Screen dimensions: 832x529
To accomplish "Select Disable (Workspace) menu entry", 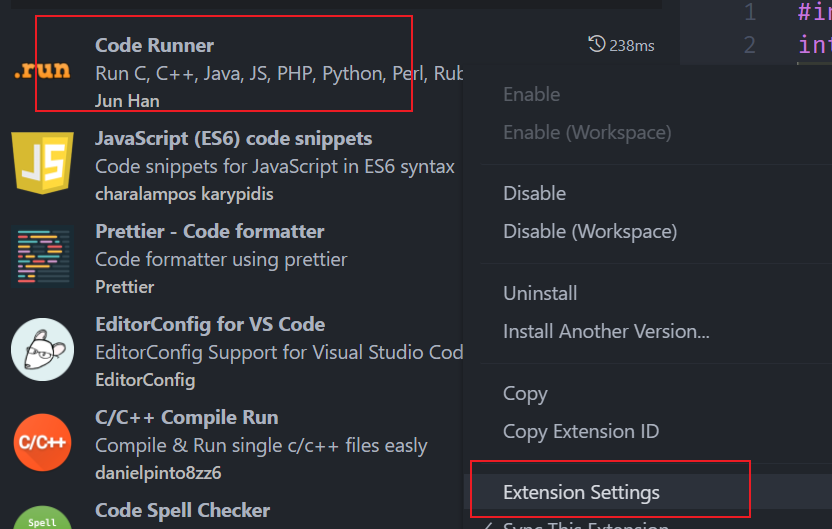I will (589, 231).
